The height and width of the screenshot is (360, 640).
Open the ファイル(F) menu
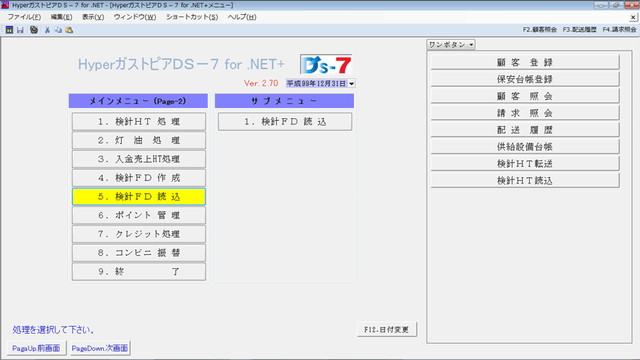24,17
